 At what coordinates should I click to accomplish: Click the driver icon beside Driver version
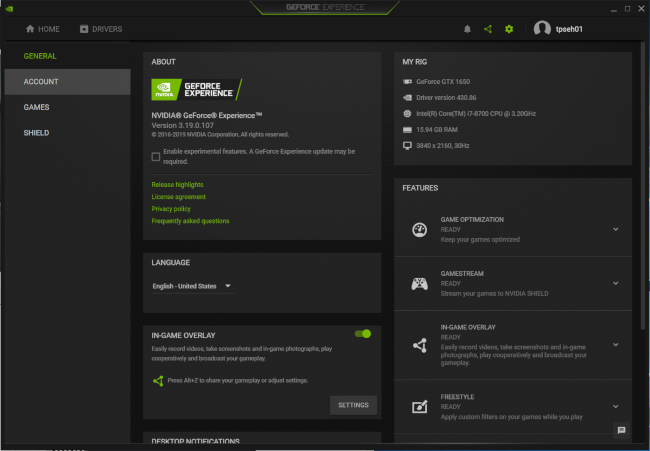[x=407, y=98]
